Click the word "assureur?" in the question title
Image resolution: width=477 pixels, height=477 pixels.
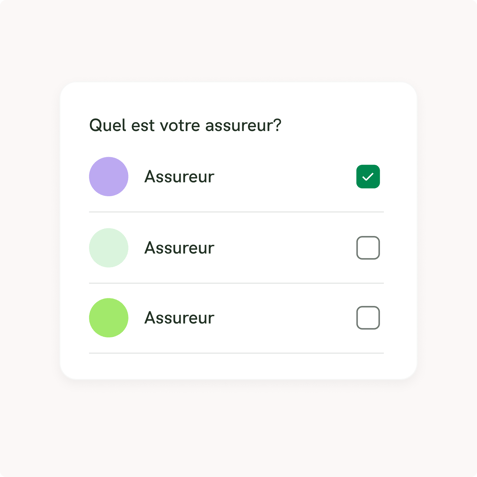[x=243, y=126]
